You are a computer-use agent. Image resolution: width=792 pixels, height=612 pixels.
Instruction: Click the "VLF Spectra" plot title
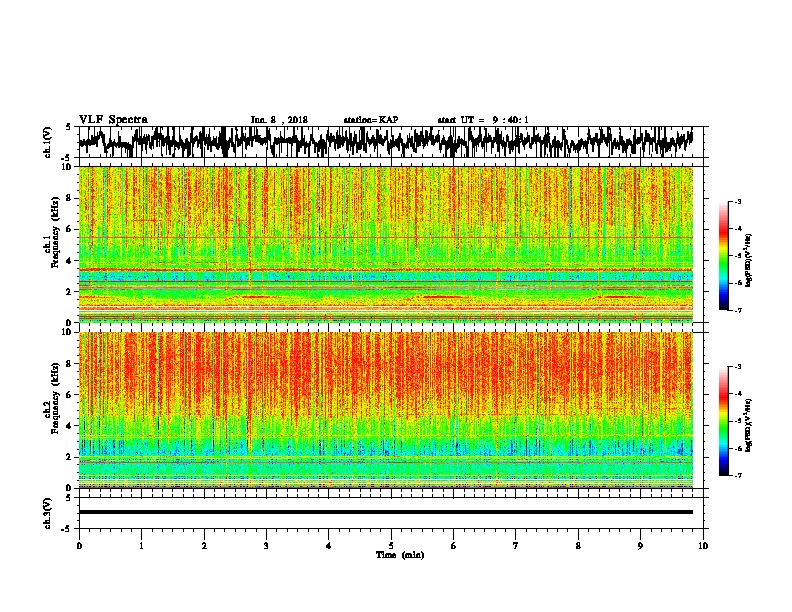(114, 120)
